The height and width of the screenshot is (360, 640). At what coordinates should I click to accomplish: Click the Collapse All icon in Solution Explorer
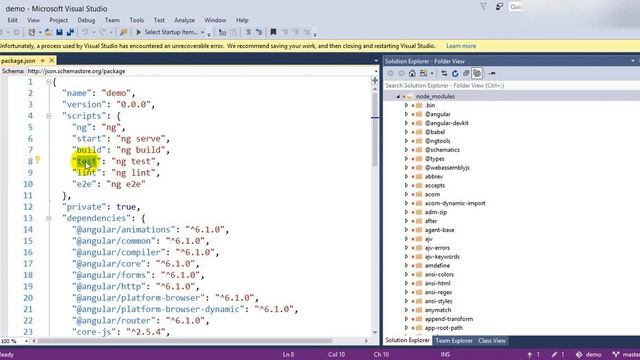click(x=466, y=73)
